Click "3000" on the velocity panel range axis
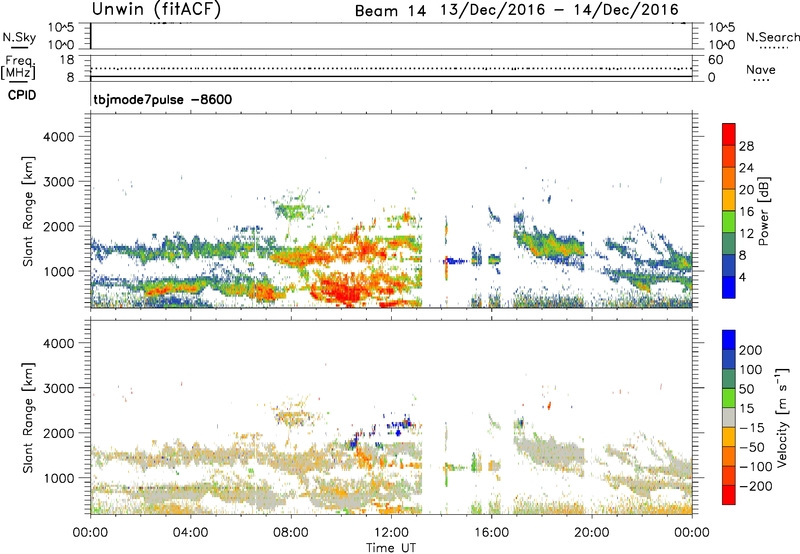This screenshot has width=800, height=554. click(58, 388)
